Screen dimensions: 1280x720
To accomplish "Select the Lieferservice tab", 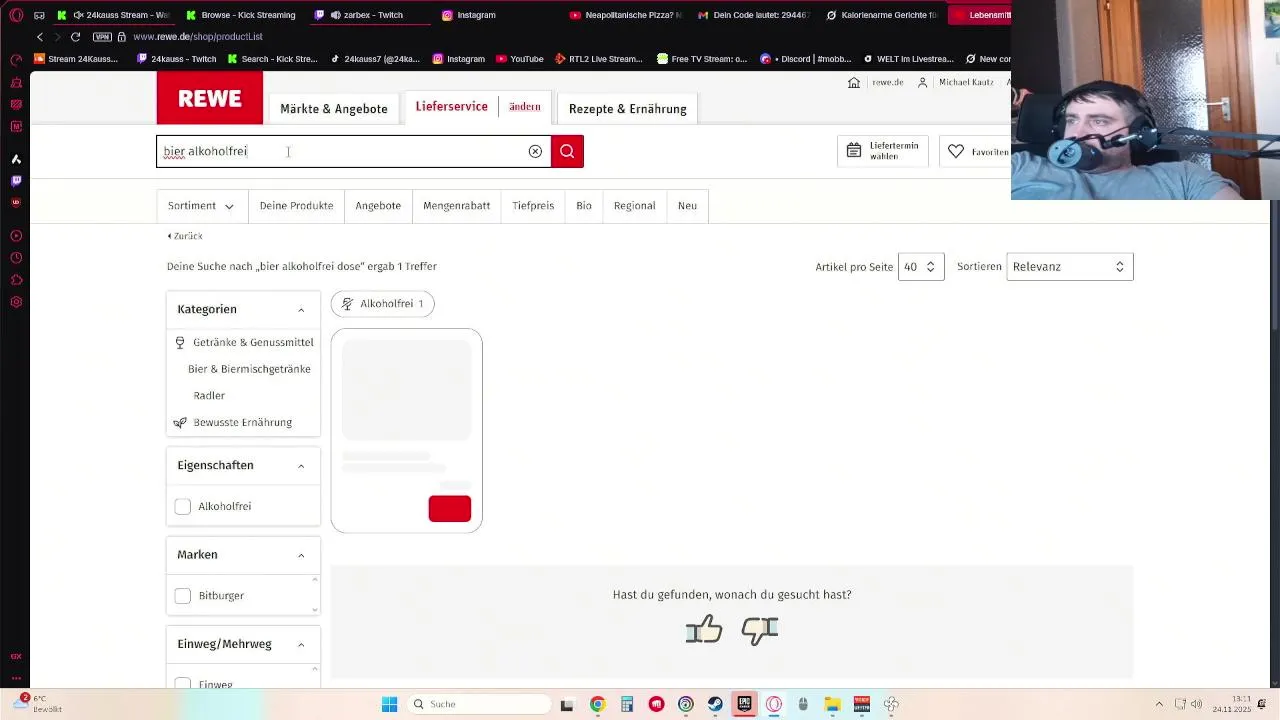I will 452,106.
